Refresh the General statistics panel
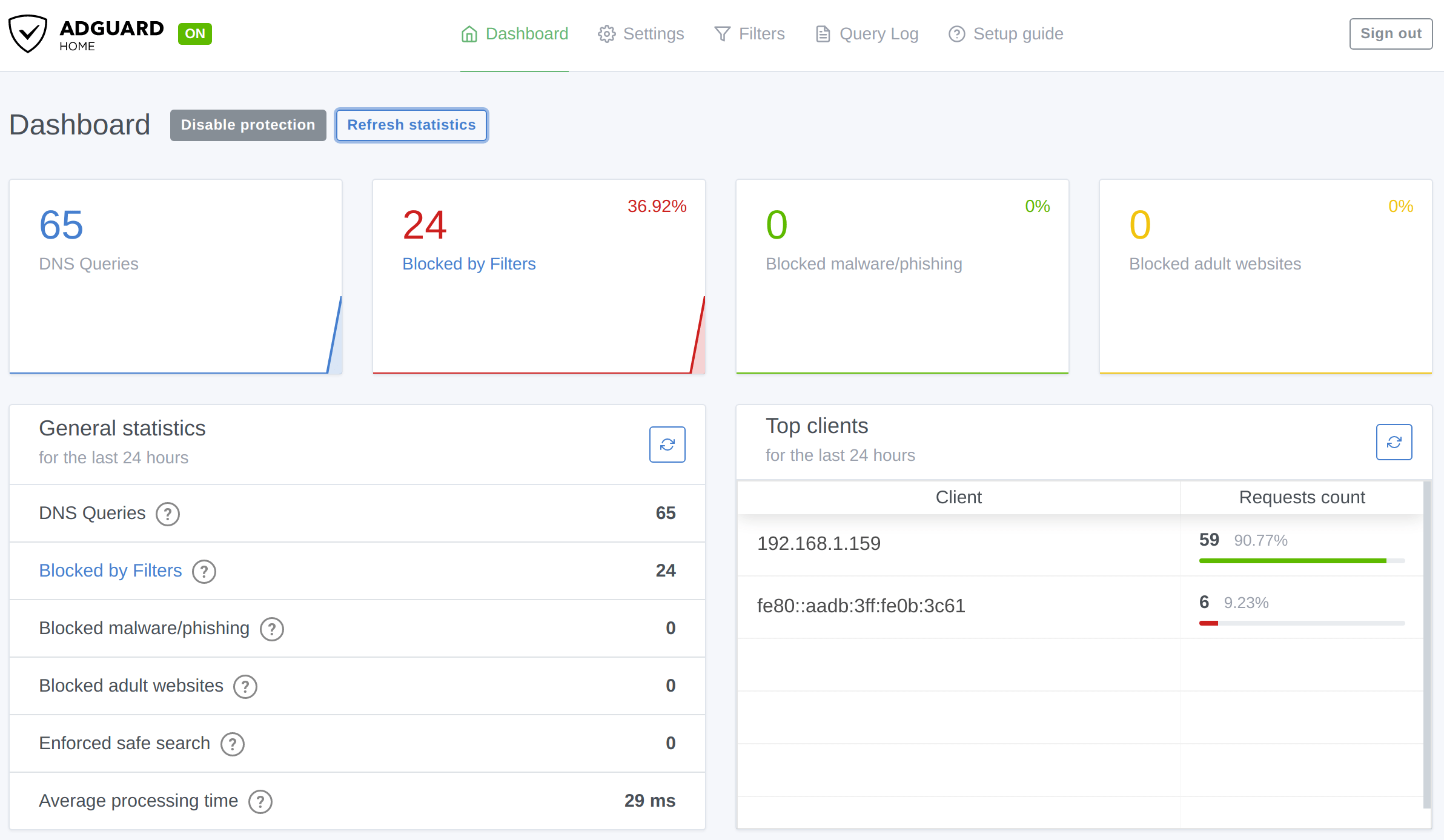 pyautogui.click(x=667, y=445)
